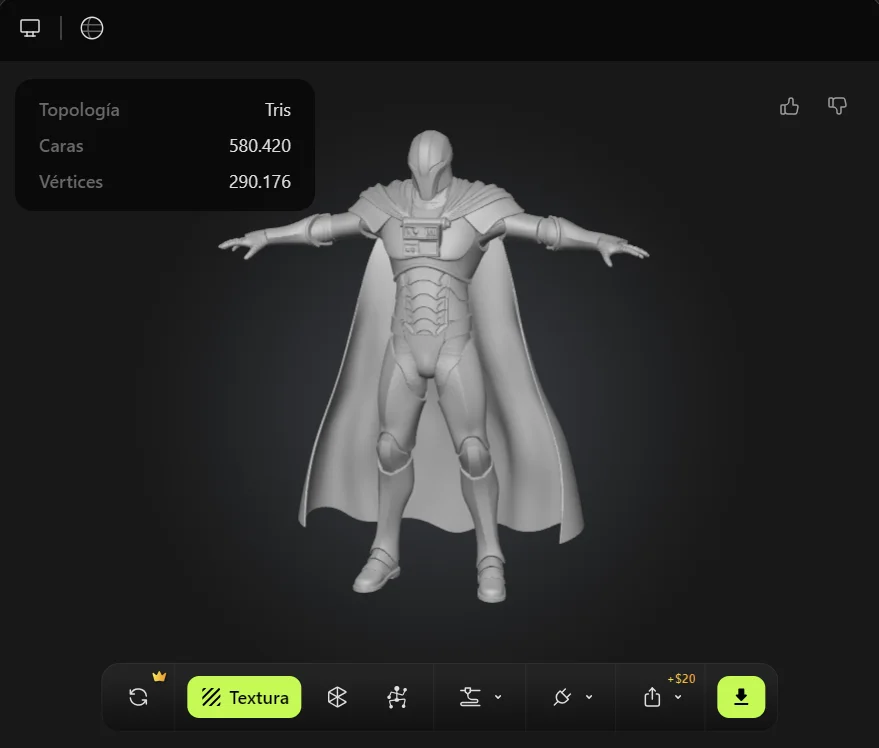Click the Caras count 580.420
This screenshot has width=879, height=748.
[260, 146]
